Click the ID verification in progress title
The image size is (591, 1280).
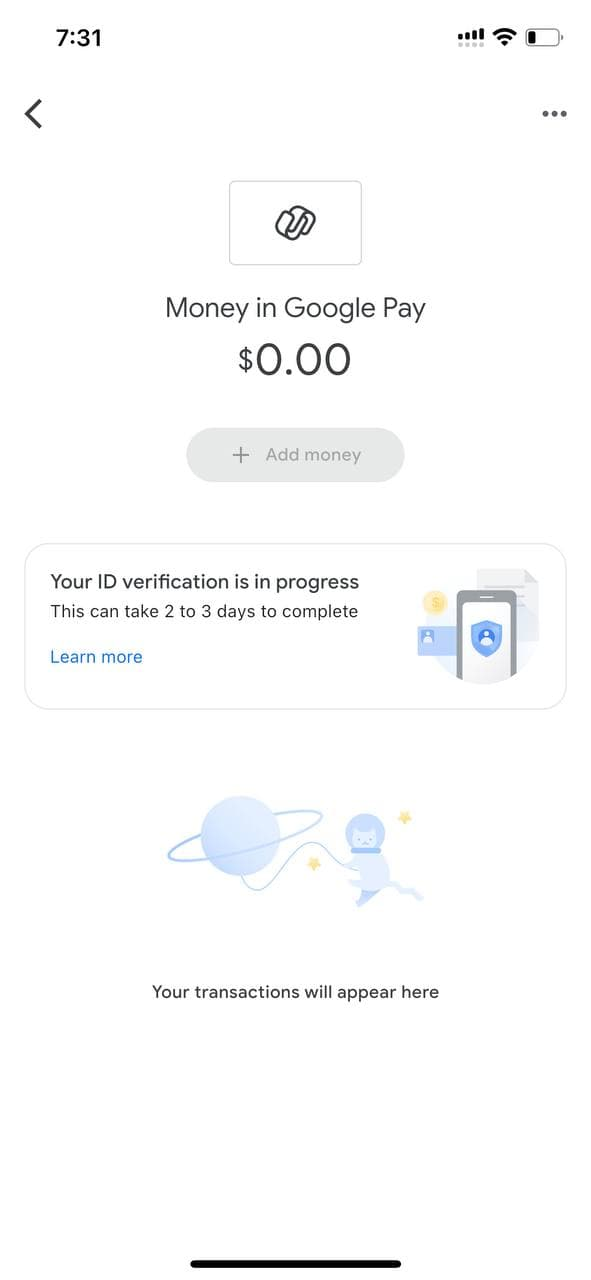pyautogui.click(x=205, y=582)
